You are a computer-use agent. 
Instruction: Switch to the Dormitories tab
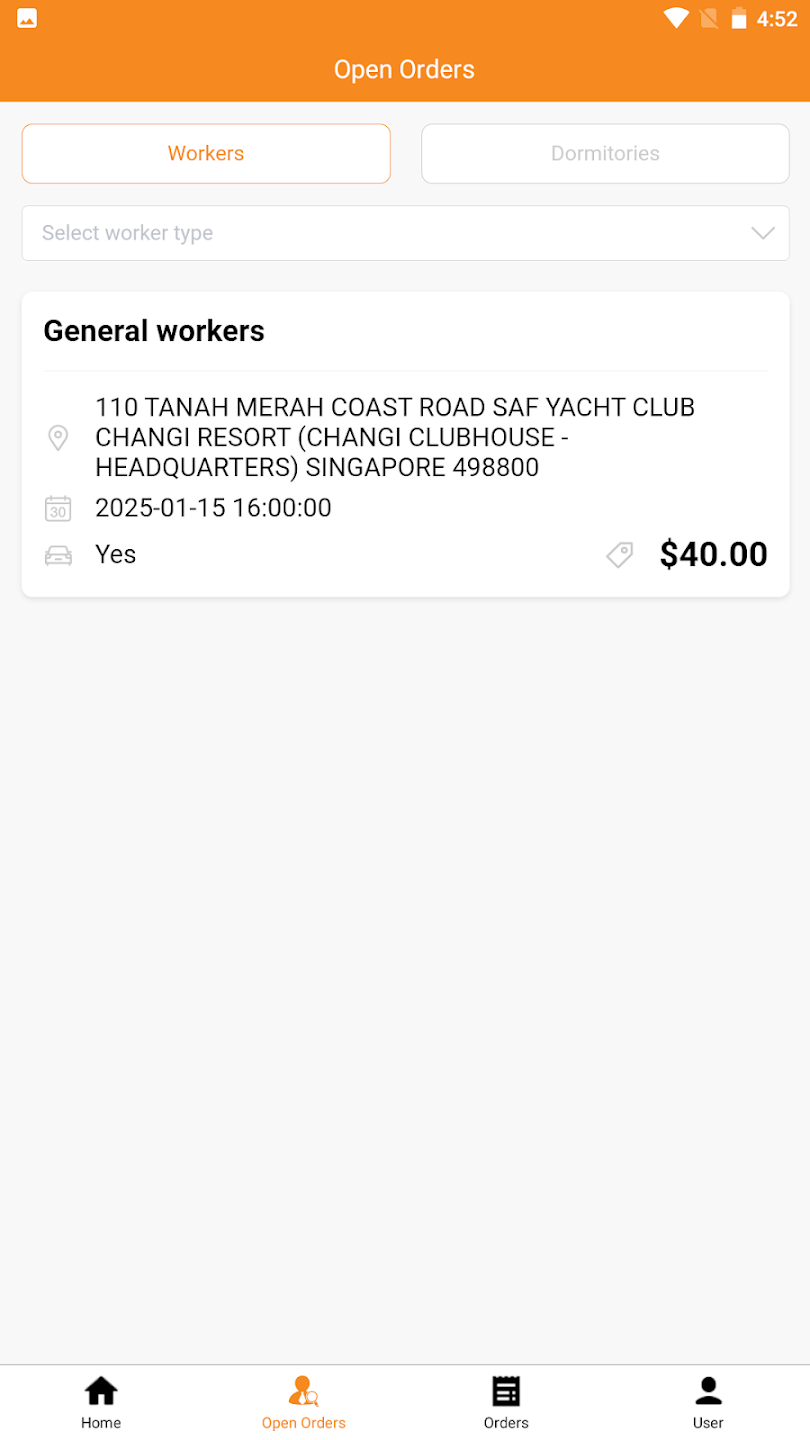[x=605, y=153]
